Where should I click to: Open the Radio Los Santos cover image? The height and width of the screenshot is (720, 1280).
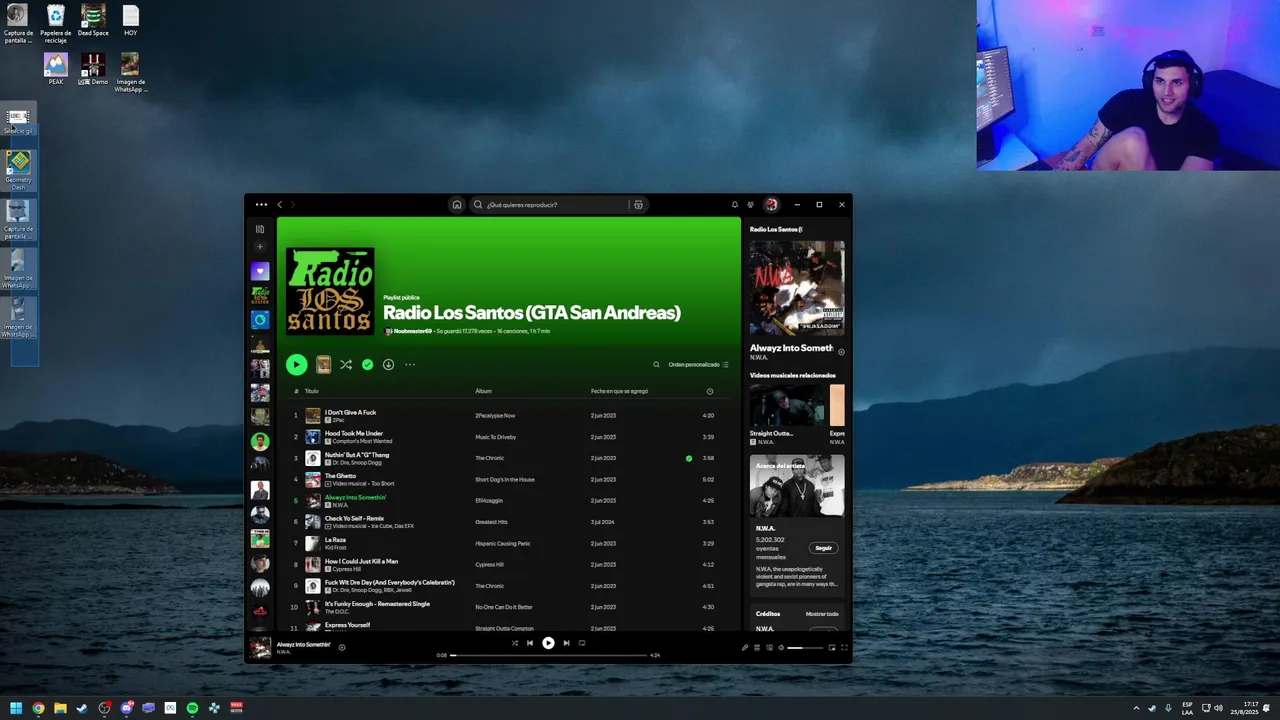pos(330,290)
